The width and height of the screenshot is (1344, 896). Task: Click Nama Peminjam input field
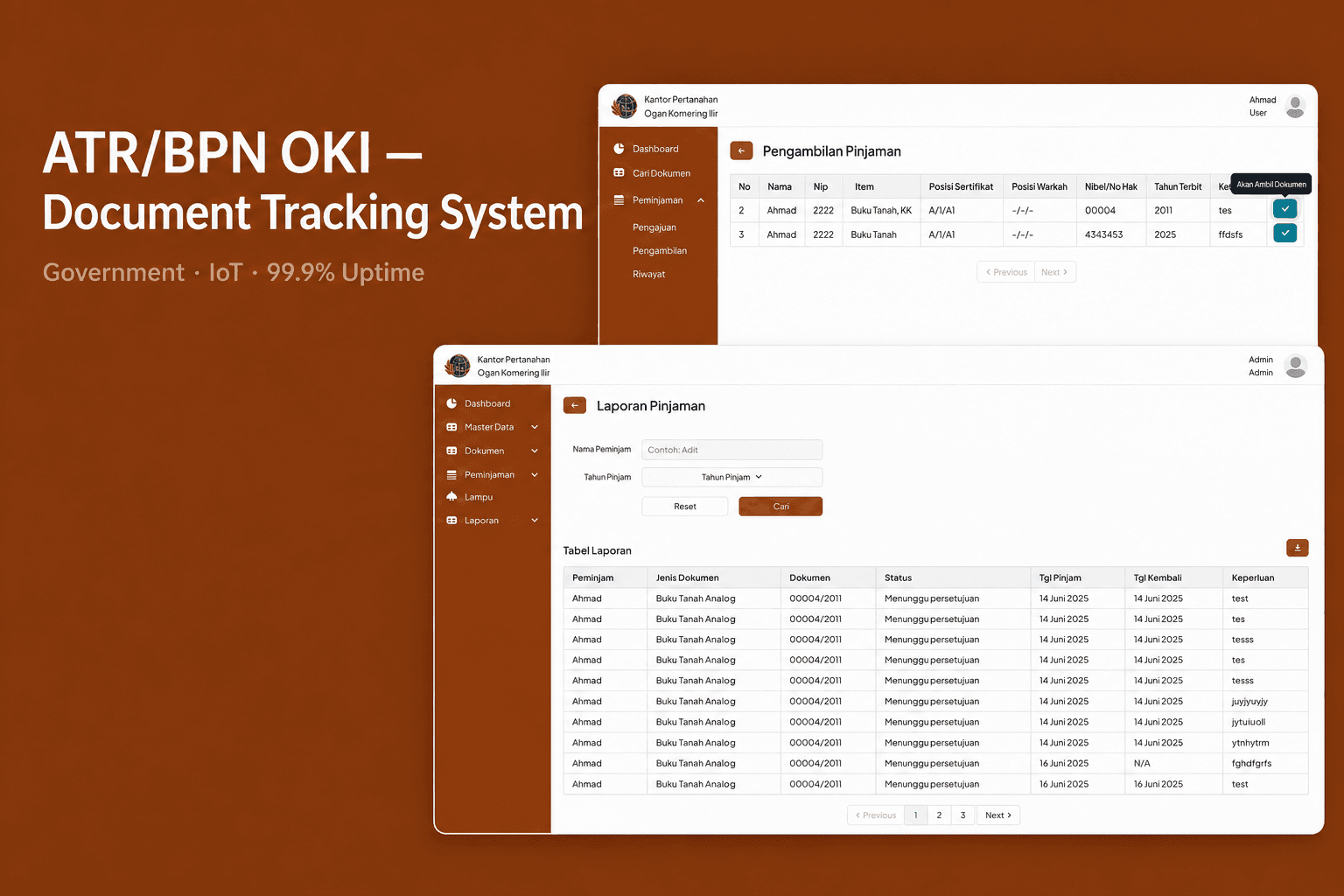coord(732,450)
